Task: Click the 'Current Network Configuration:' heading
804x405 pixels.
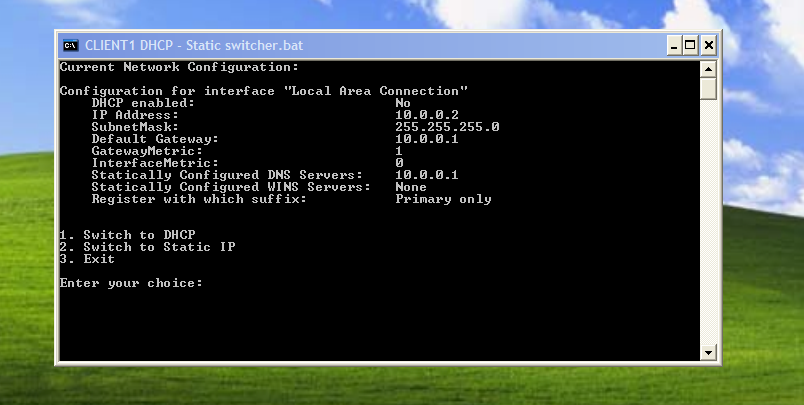Action: point(179,67)
